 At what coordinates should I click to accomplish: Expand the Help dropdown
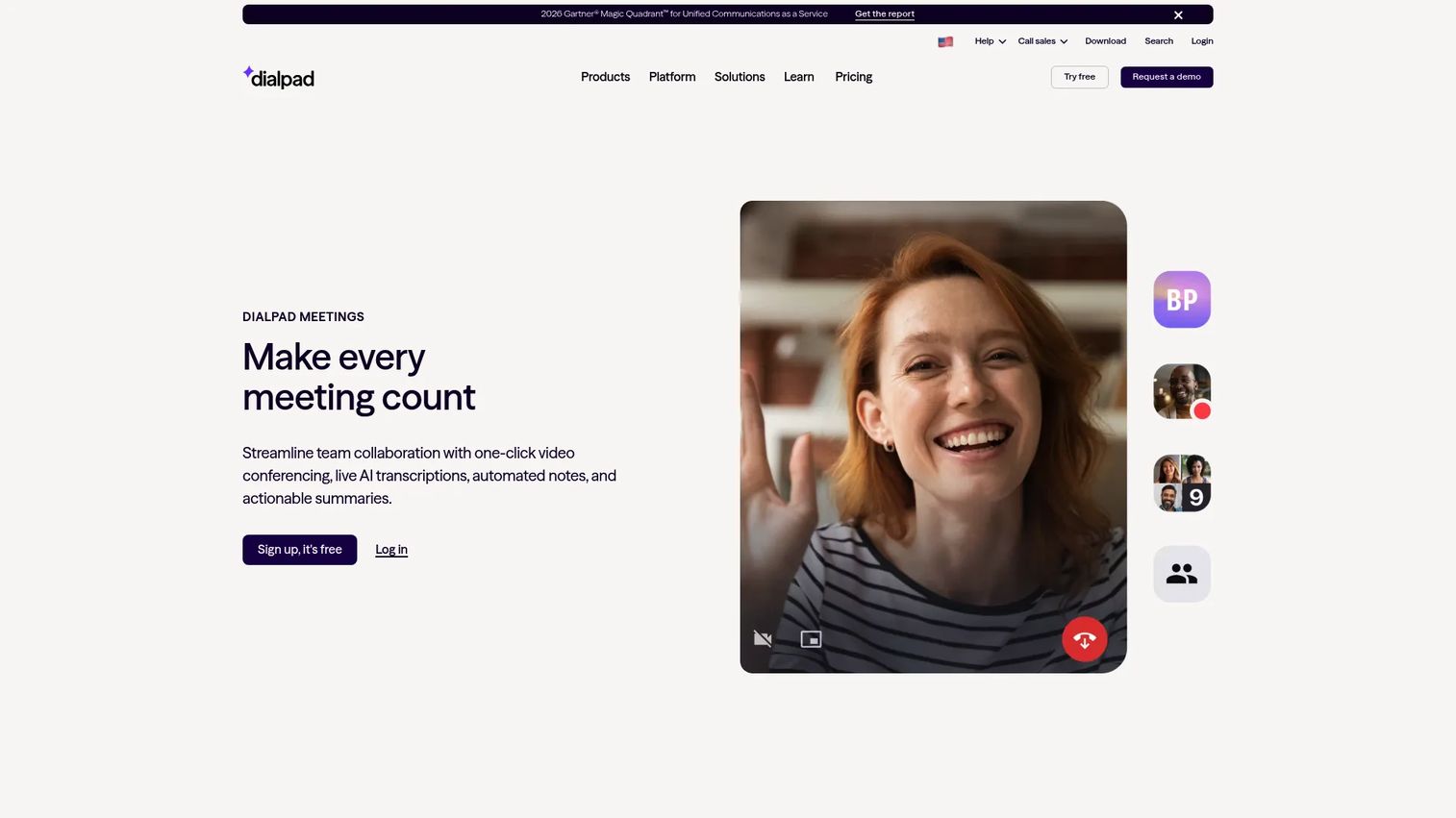click(x=990, y=41)
